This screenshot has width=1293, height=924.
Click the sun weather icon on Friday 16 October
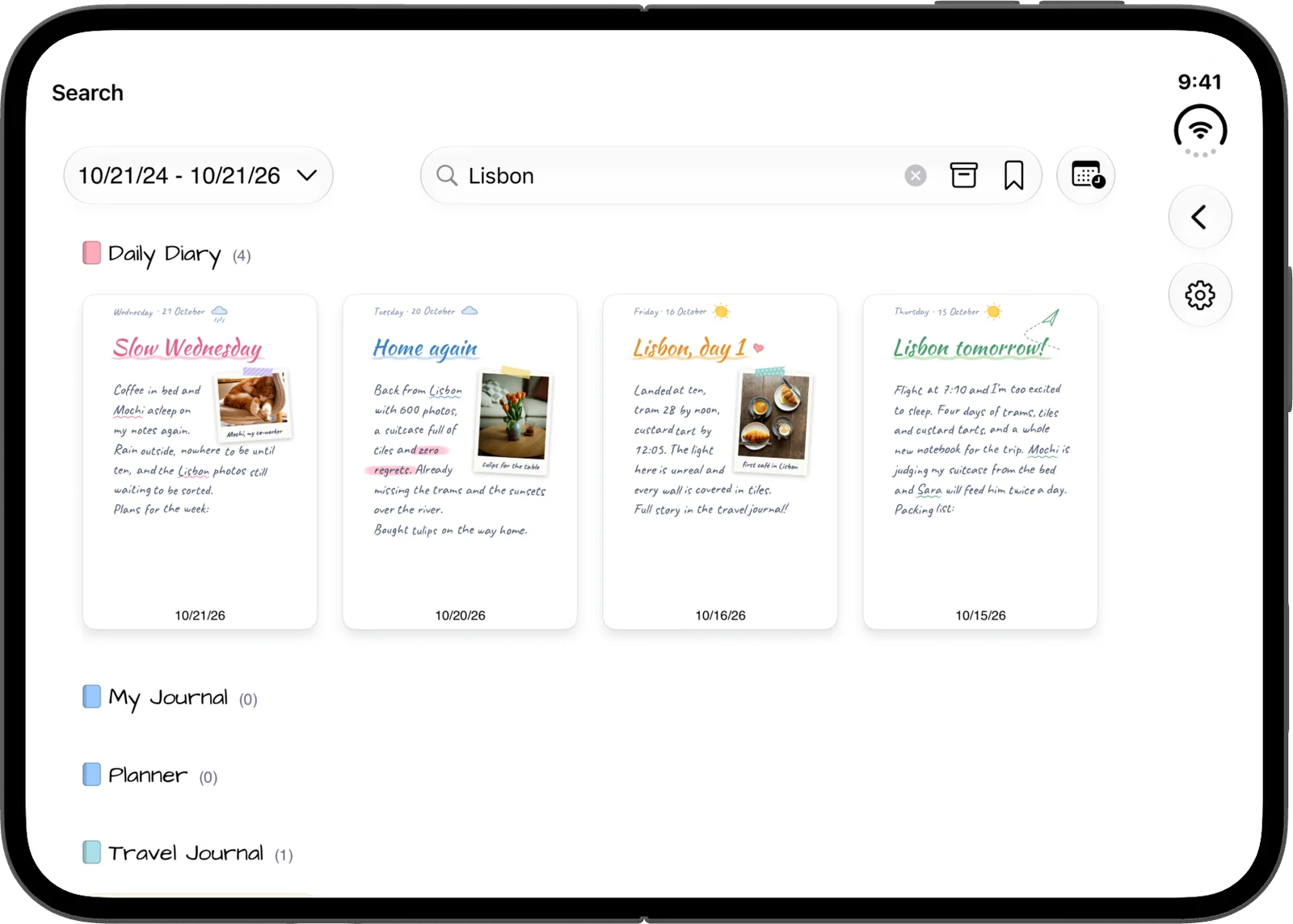[x=722, y=312]
